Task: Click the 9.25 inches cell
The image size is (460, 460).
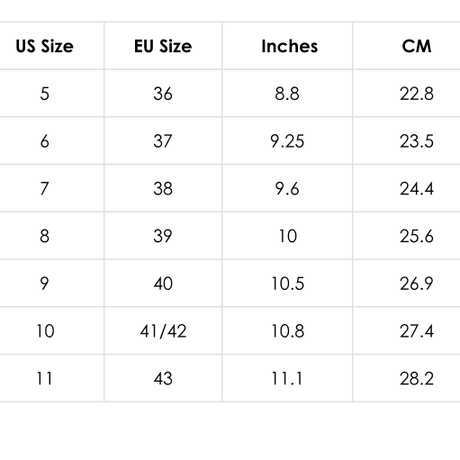Action: pos(287,141)
